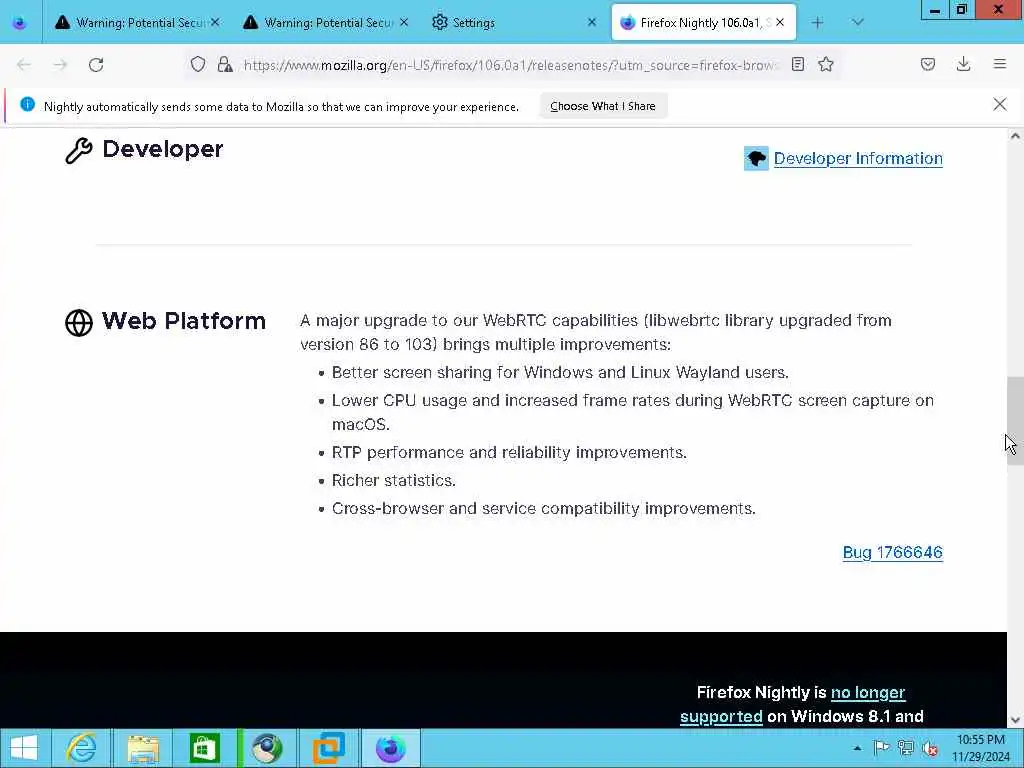Click the network tray icon
This screenshot has width=1024, height=768.
906,748
